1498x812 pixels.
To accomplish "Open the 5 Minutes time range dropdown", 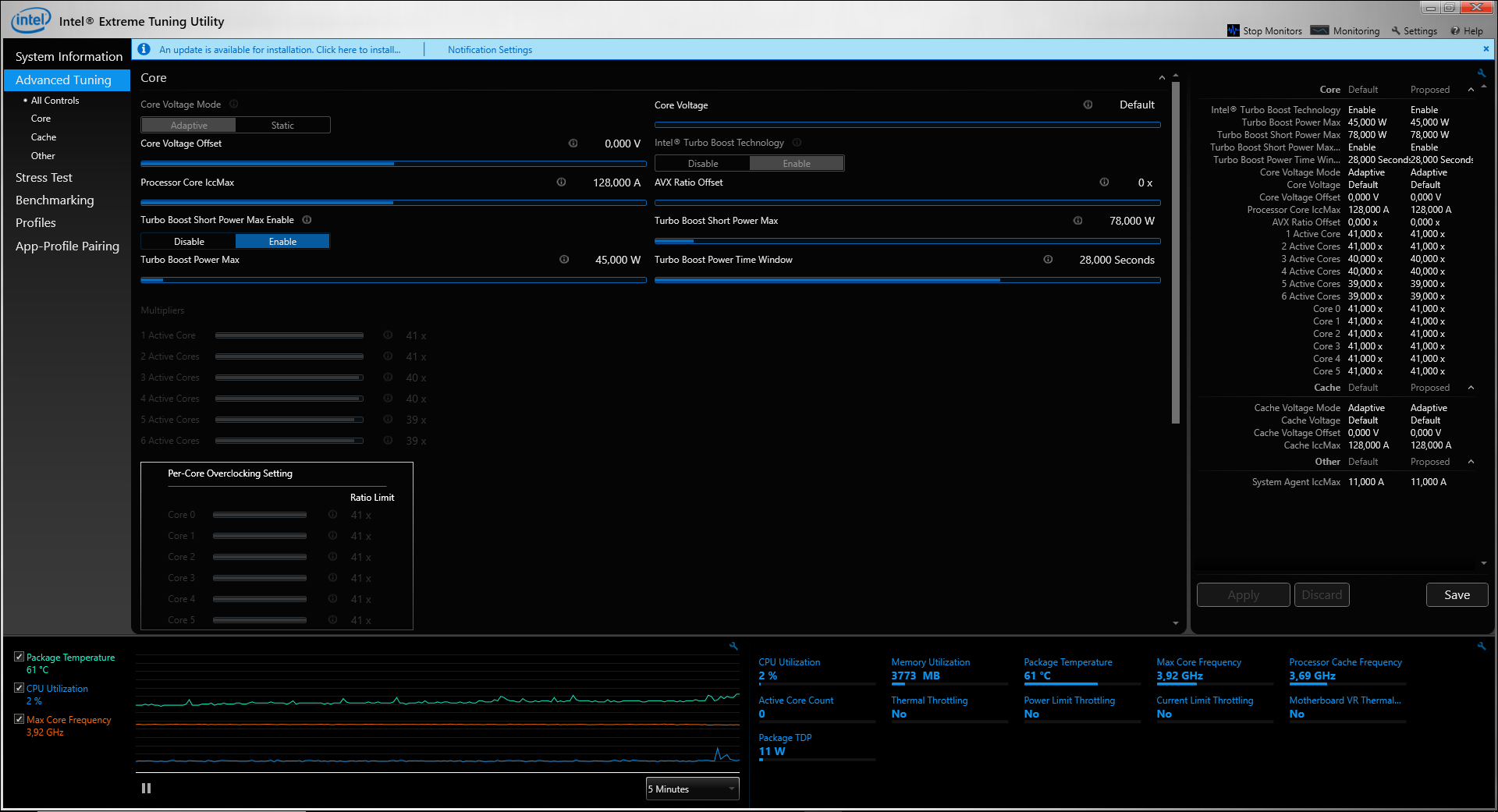I will coord(692,789).
